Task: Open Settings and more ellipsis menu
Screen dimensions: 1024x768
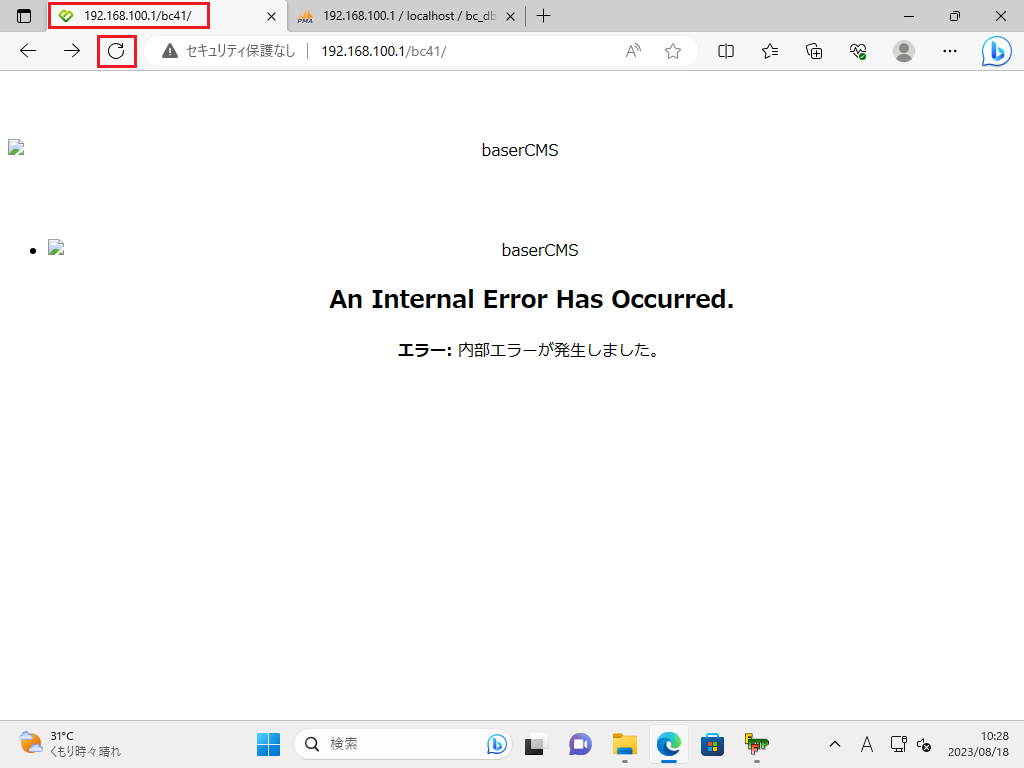Action: [x=950, y=51]
